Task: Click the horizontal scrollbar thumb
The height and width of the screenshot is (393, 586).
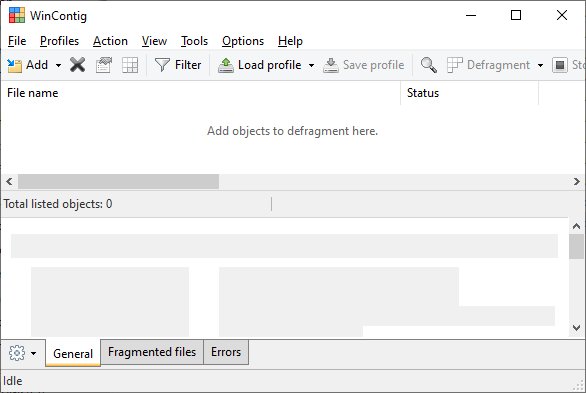Action: coord(118,182)
